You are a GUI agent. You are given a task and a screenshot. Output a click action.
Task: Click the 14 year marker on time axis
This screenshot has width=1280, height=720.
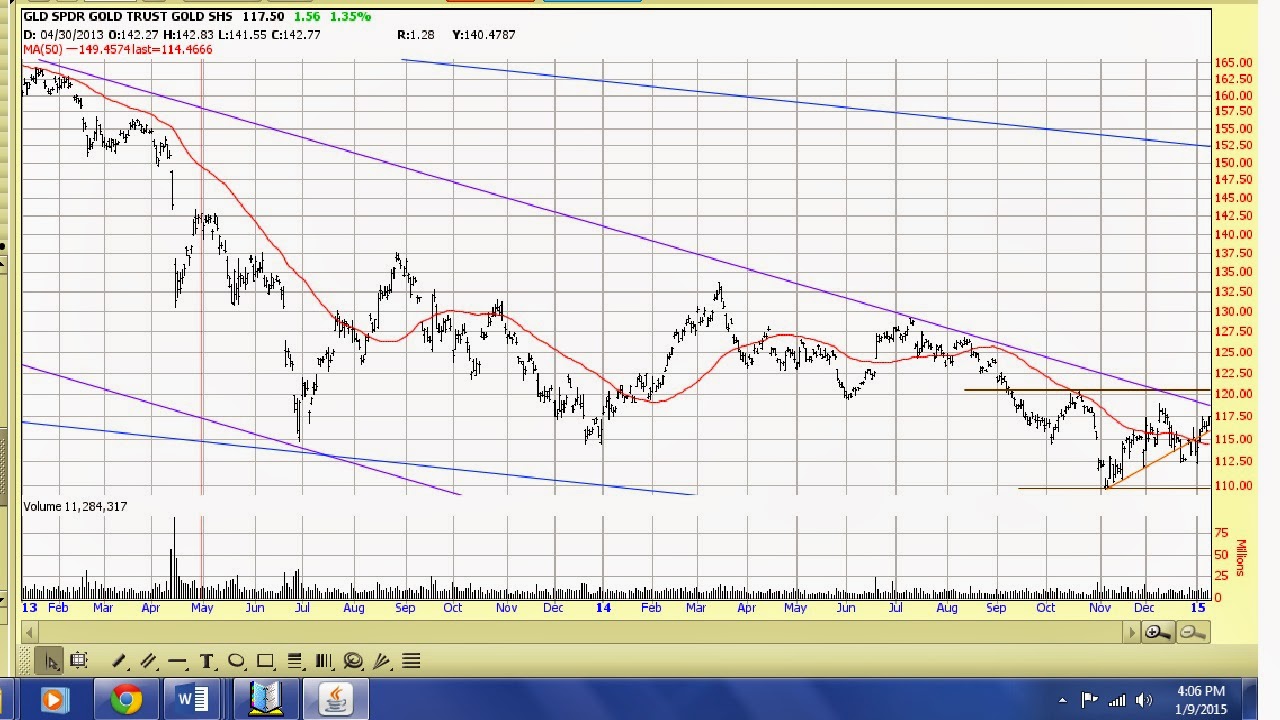click(x=603, y=607)
